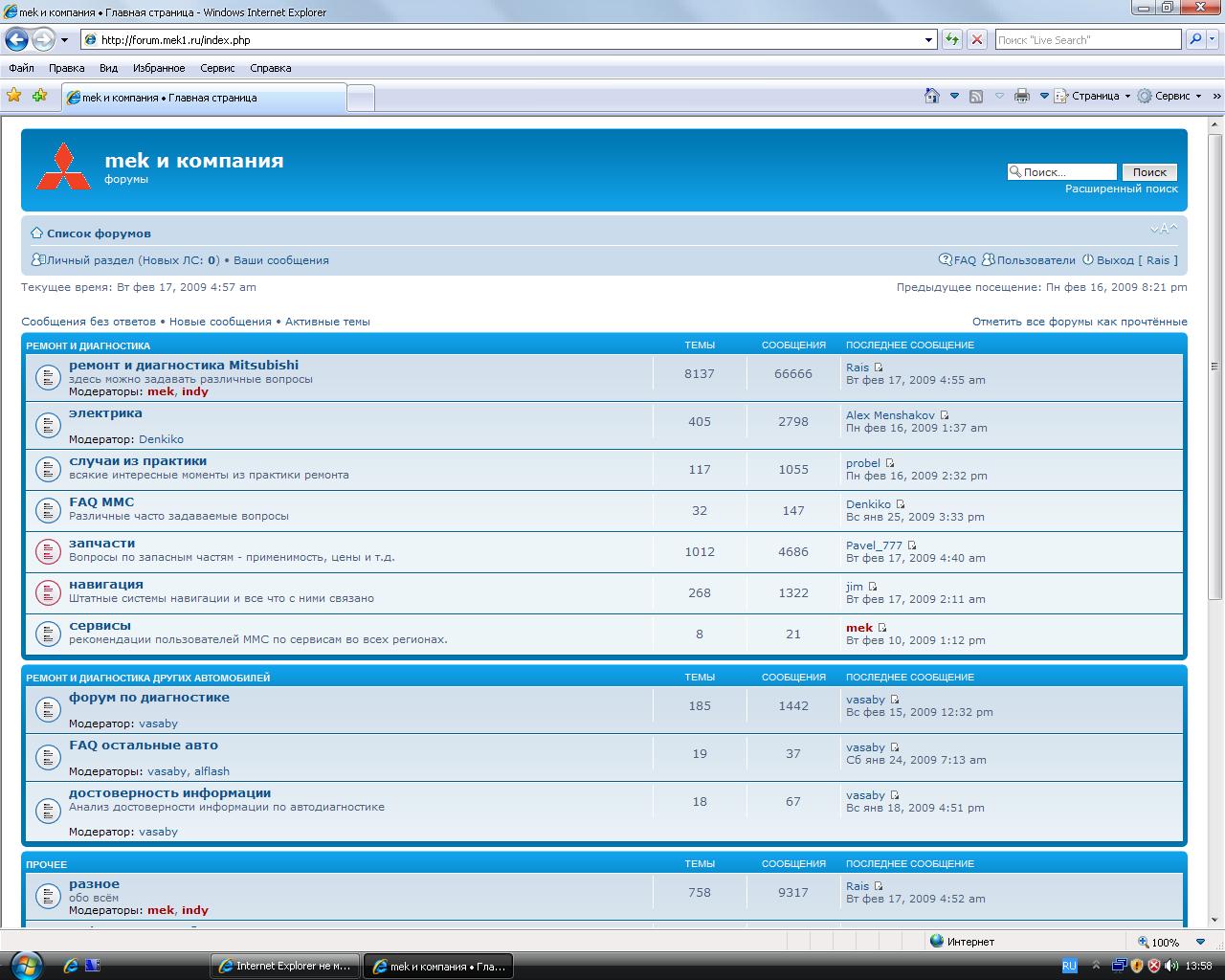
Task: Click 'Отметить все форумы как прочтённые'
Action: pos(1080,322)
